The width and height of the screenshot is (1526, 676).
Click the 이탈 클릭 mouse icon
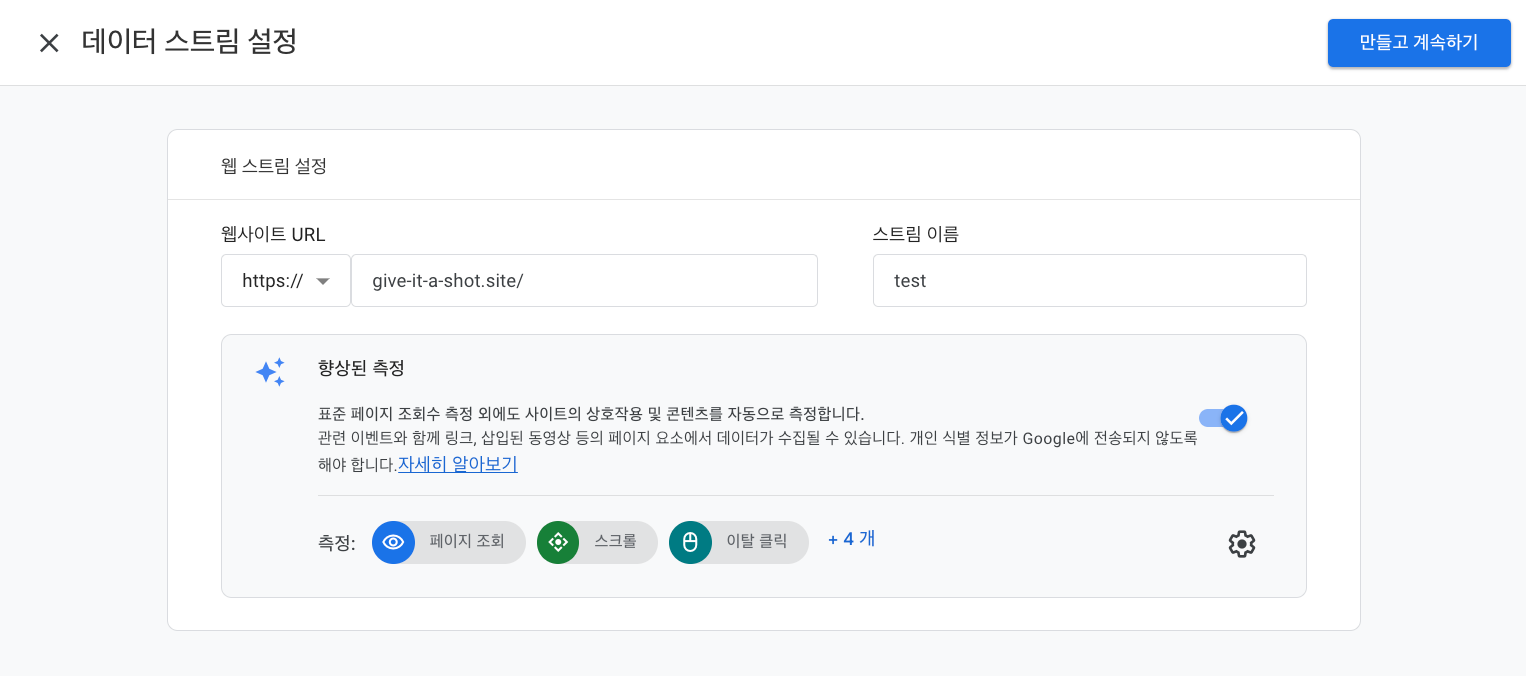(x=690, y=542)
